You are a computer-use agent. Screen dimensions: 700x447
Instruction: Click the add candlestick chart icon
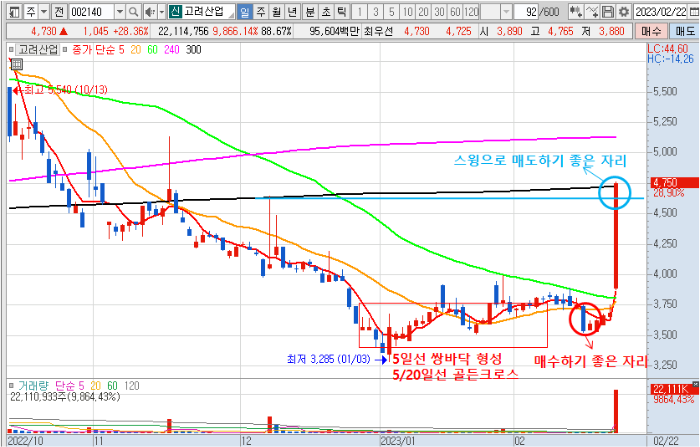(x=576, y=12)
